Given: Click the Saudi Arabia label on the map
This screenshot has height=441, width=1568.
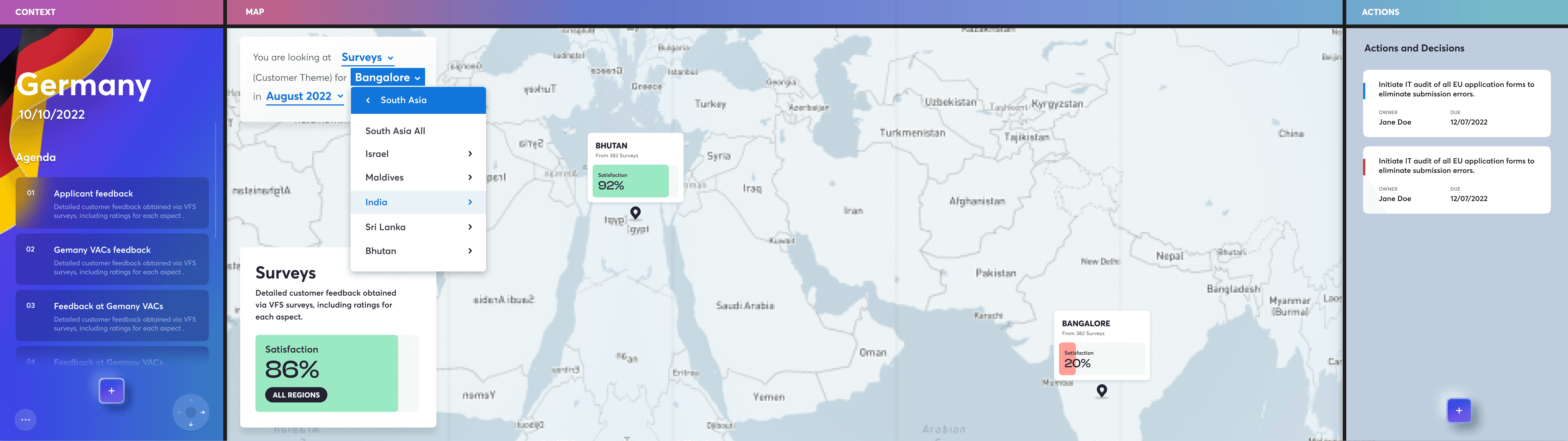Looking at the screenshot, I should tap(745, 305).
